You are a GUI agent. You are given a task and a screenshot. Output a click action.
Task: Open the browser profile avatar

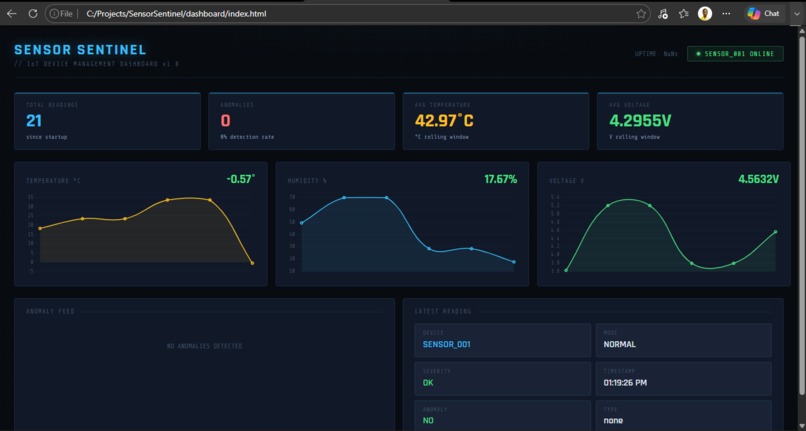[705, 14]
